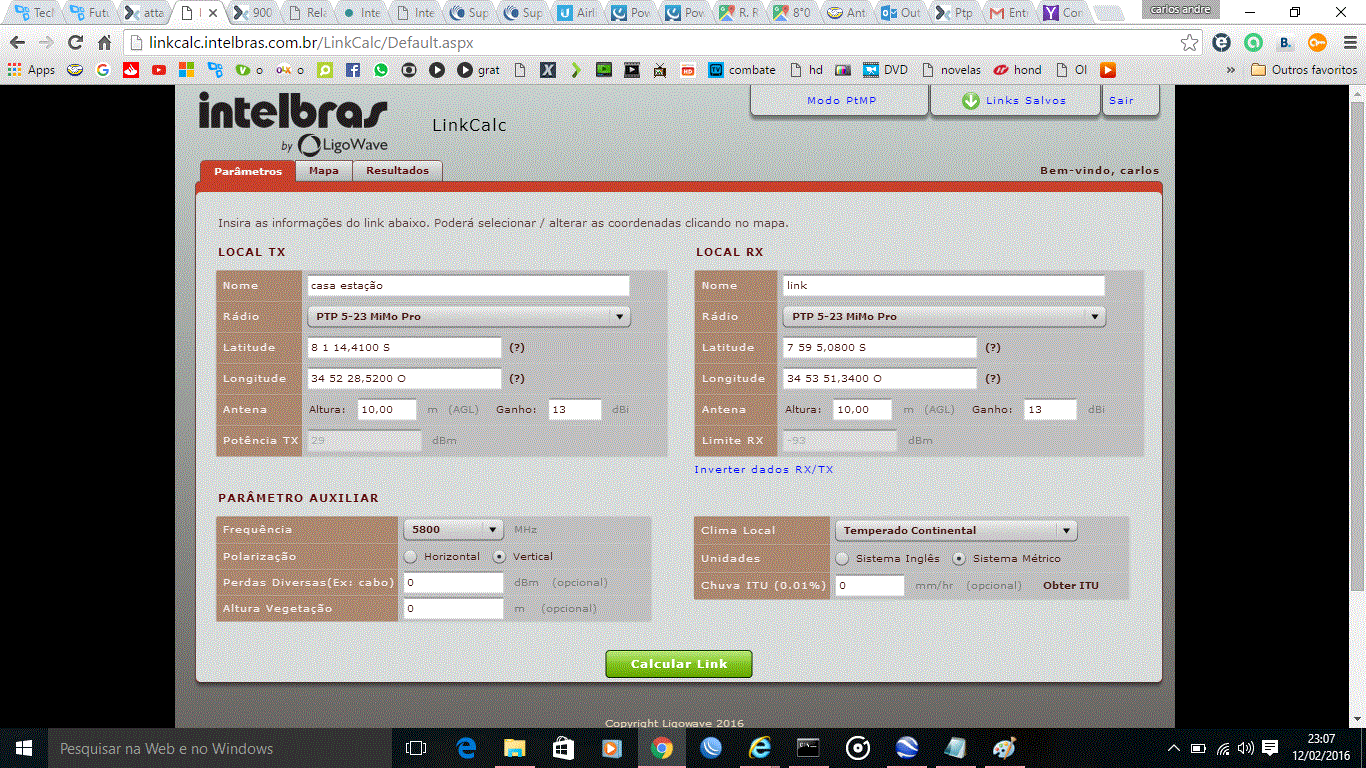The width and height of the screenshot is (1366, 768).
Task: Click the Sair button
Action: pos(1132,101)
